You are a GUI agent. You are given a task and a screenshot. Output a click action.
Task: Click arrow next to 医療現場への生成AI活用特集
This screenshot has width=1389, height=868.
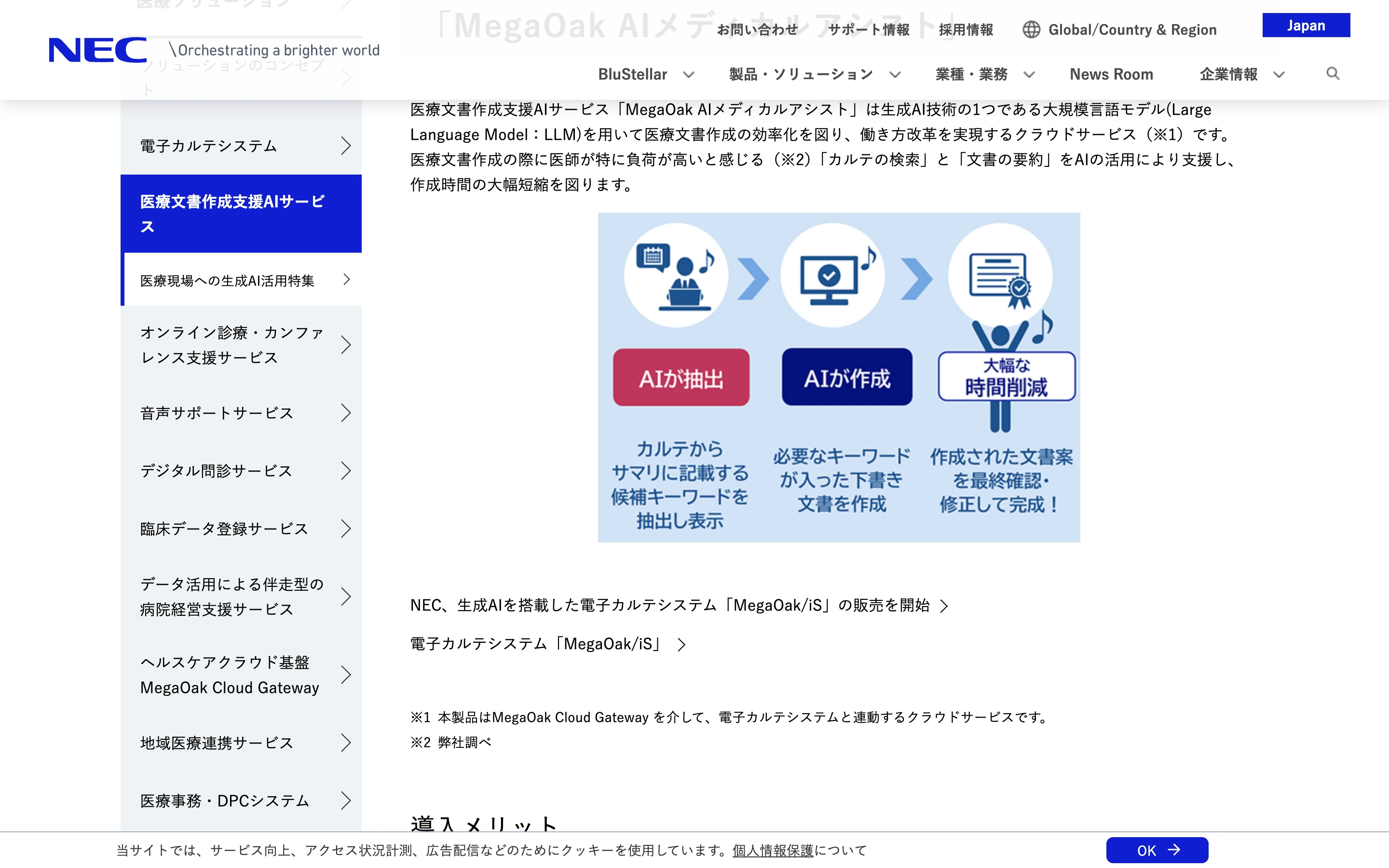coord(346,280)
